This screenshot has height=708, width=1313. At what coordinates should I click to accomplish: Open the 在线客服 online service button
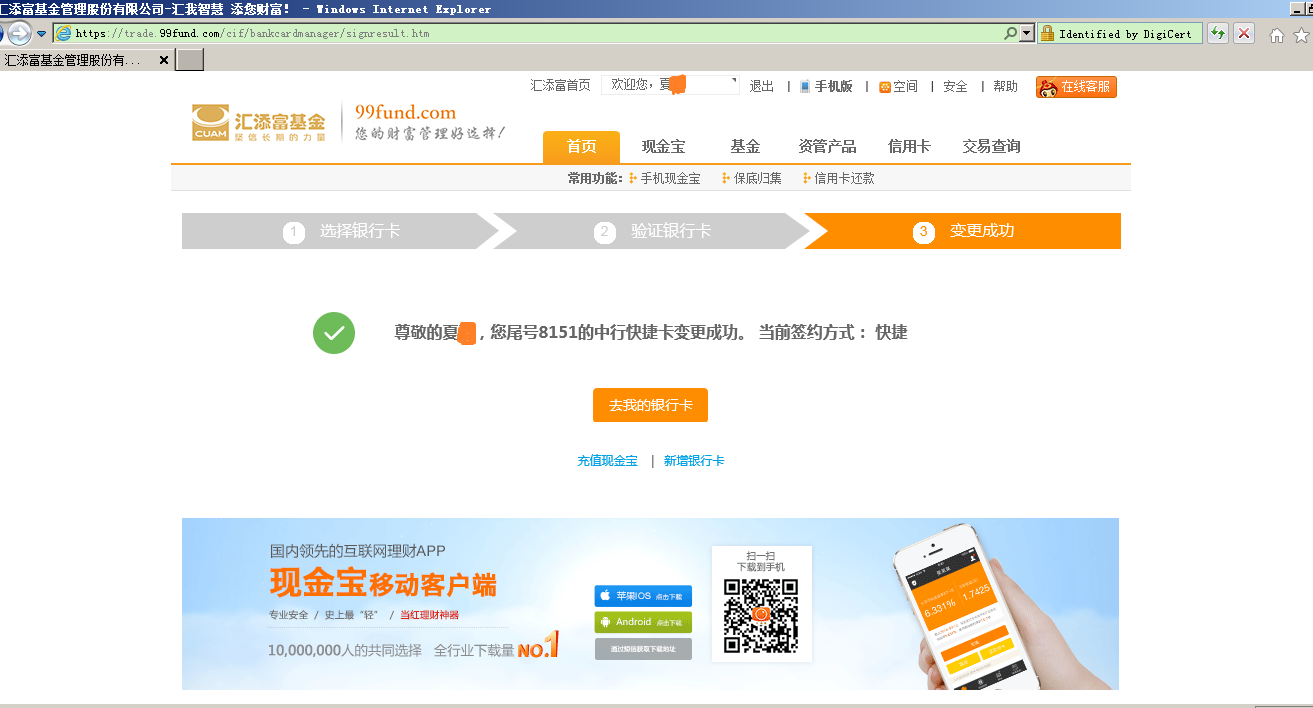[1076, 87]
